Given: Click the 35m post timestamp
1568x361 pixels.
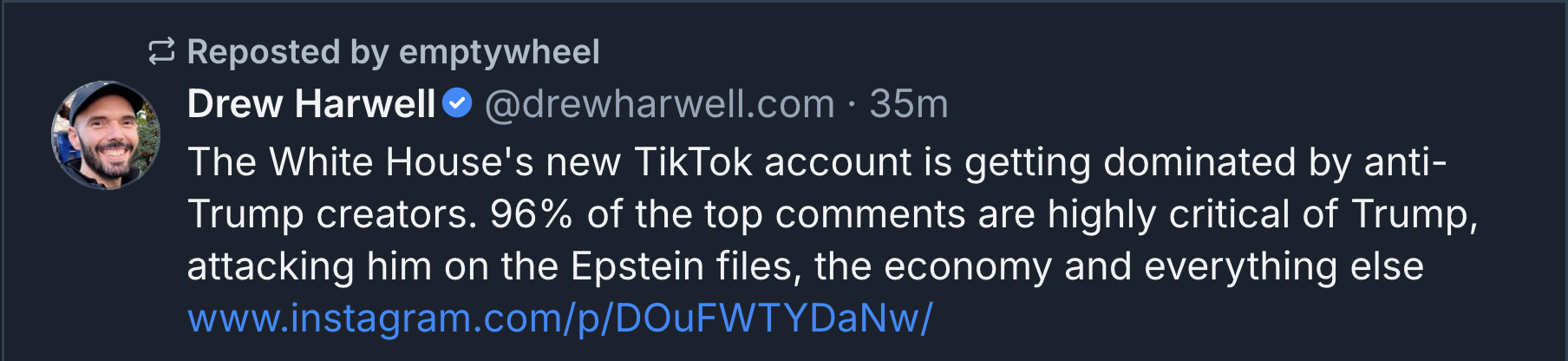Looking at the screenshot, I should 908,104.
